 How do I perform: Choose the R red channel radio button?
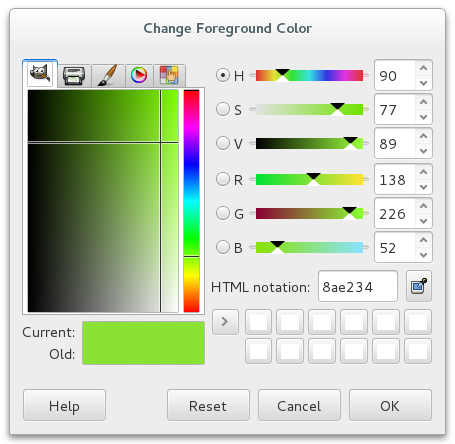[x=223, y=179]
